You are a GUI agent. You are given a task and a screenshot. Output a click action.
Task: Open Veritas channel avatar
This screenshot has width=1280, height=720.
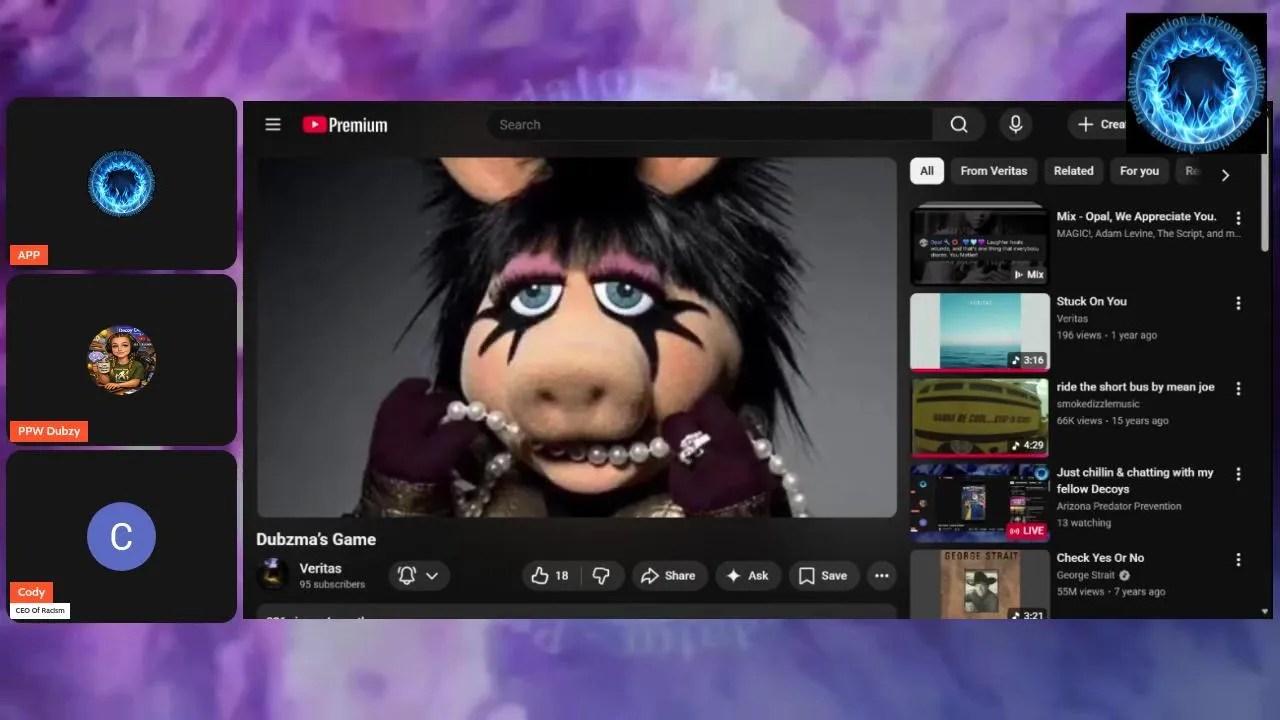(x=272, y=575)
